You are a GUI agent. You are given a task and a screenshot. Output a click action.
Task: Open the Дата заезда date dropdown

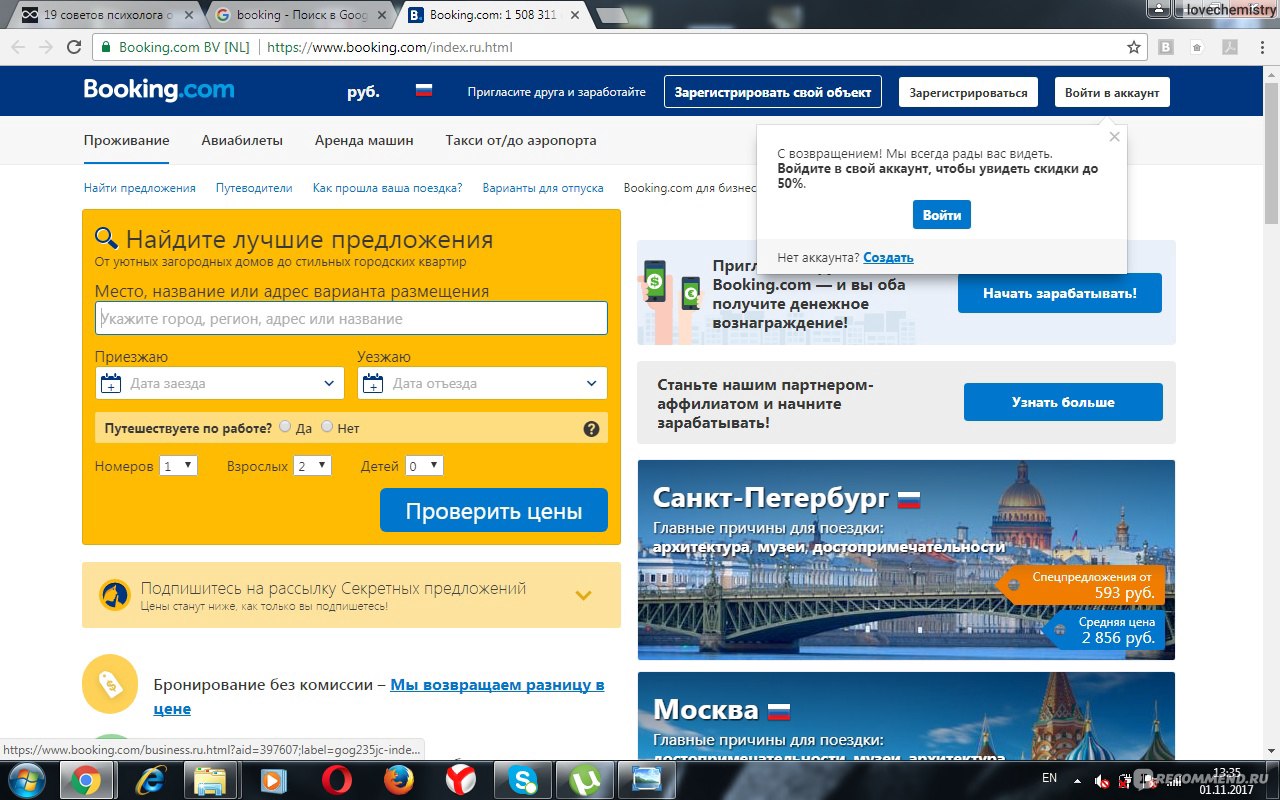tap(220, 383)
